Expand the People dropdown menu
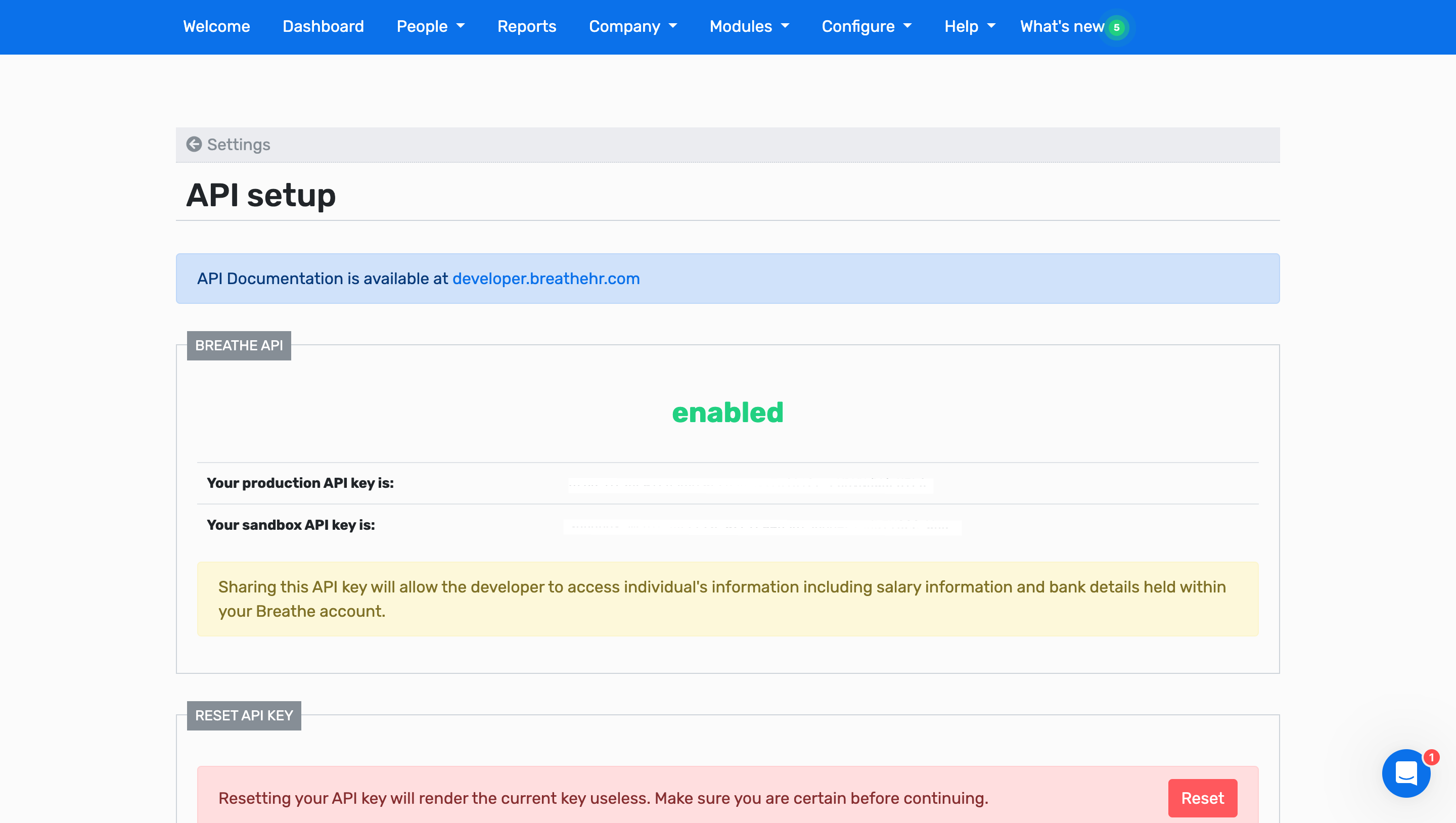This screenshot has height=823, width=1456. (430, 27)
